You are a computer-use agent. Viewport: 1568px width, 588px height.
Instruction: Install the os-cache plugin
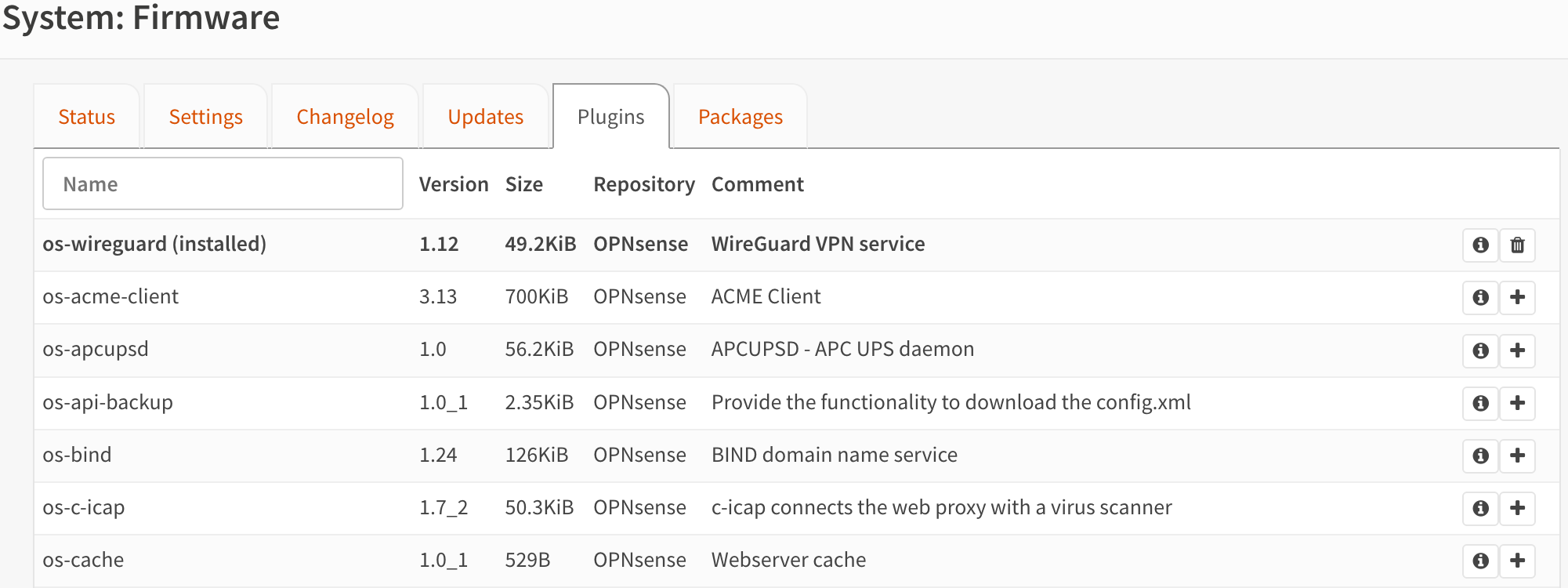coord(1517,561)
